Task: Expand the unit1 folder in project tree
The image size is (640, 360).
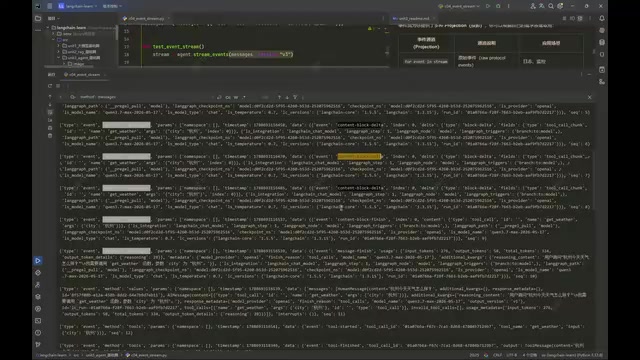Action: click(59, 46)
